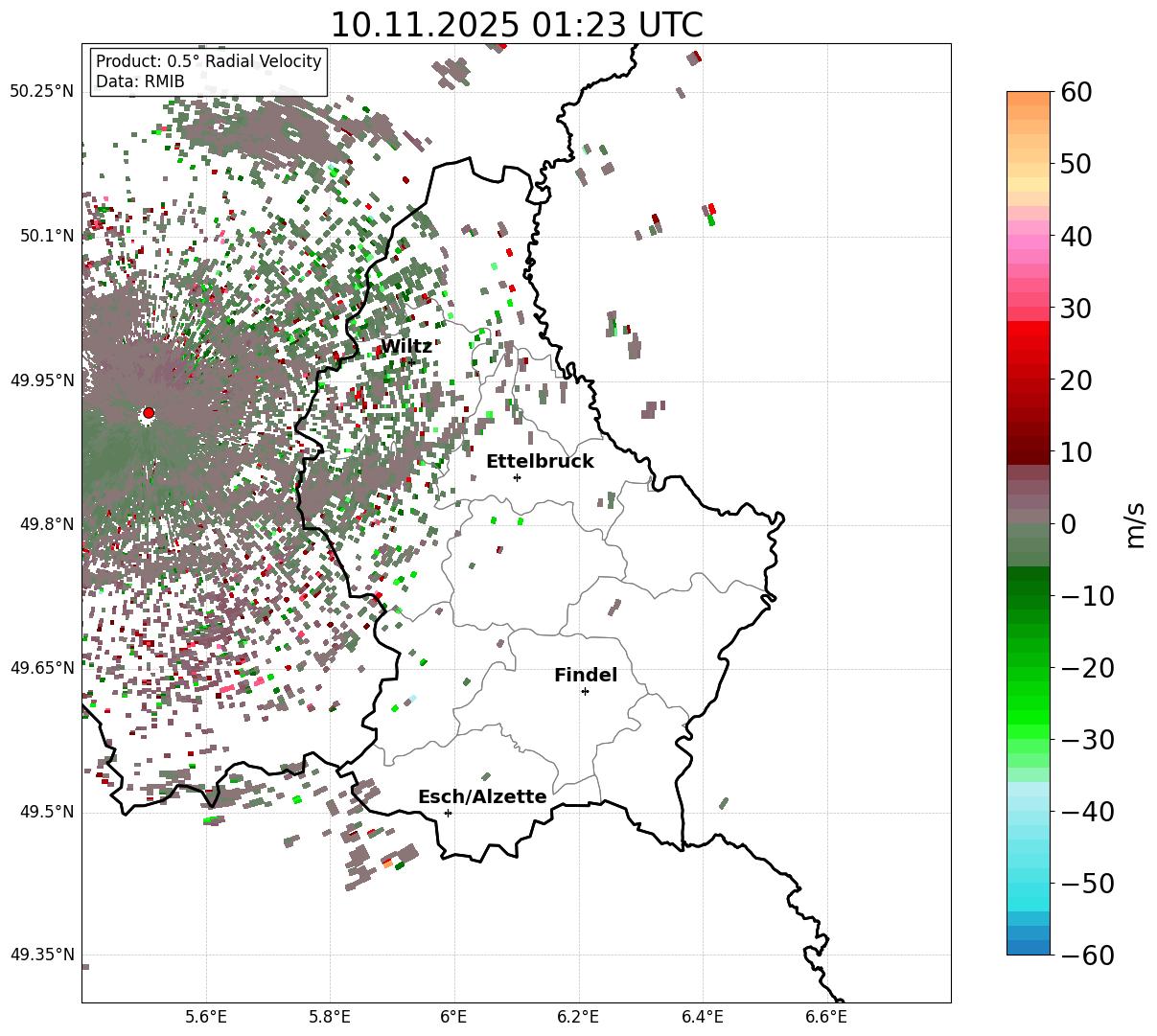This screenshot has width=1157, height=1036.
Task: Click the −60 tick label on colorbar
Action: (x=1087, y=955)
